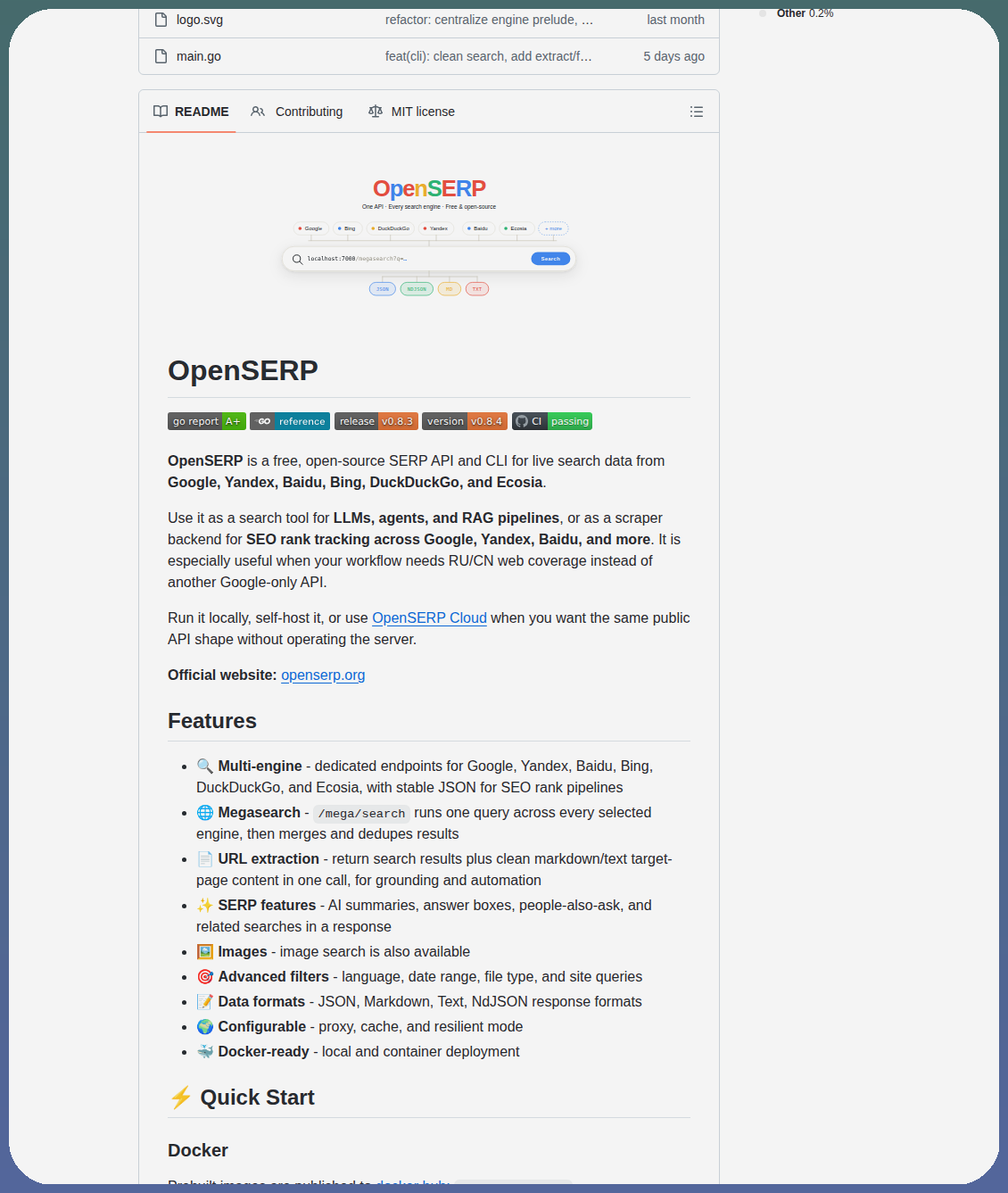
Task: Click the target emoji beside Advanced filters
Action: (x=205, y=976)
